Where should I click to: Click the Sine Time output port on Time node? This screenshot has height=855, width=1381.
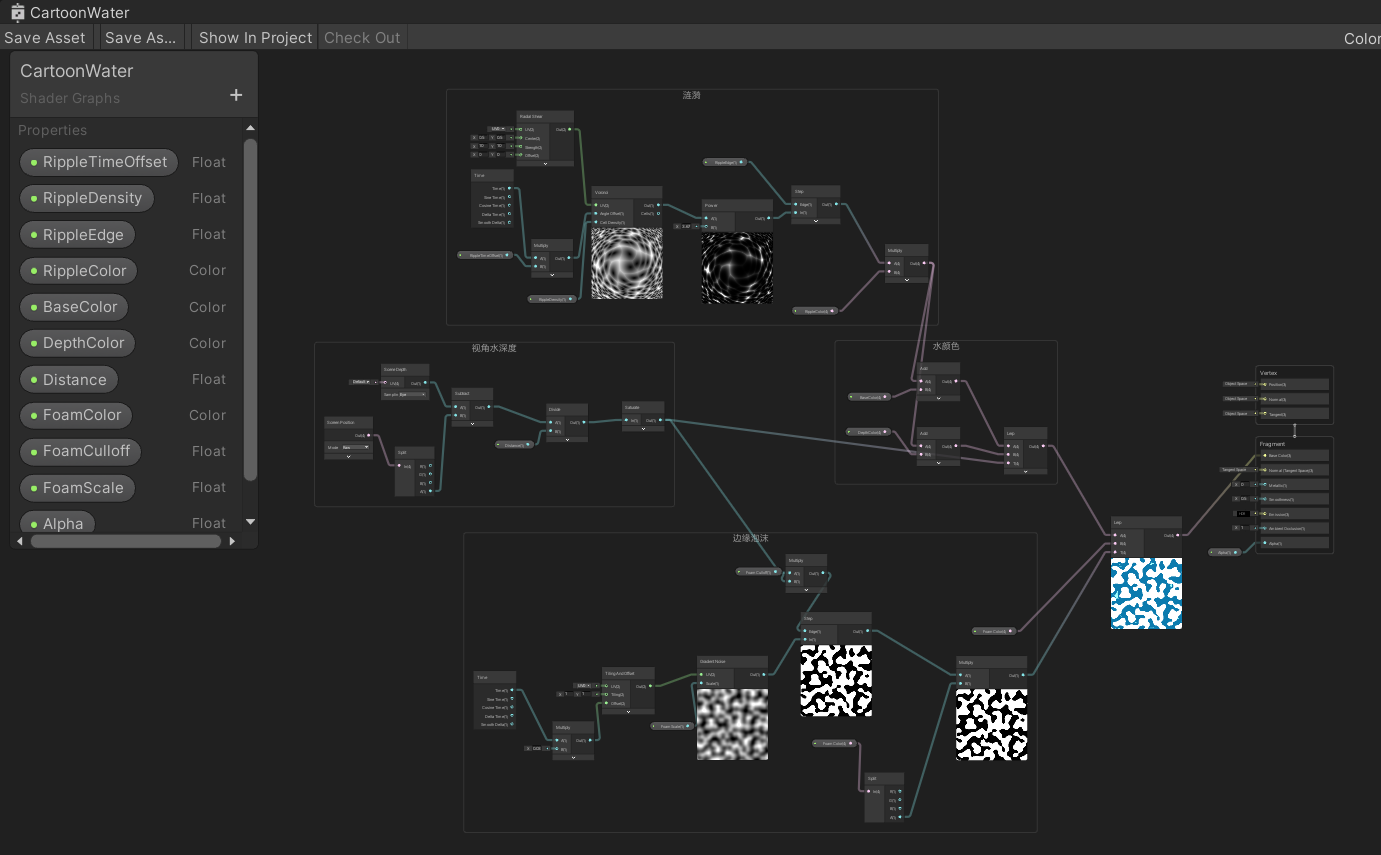pyautogui.click(x=509, y=196)
